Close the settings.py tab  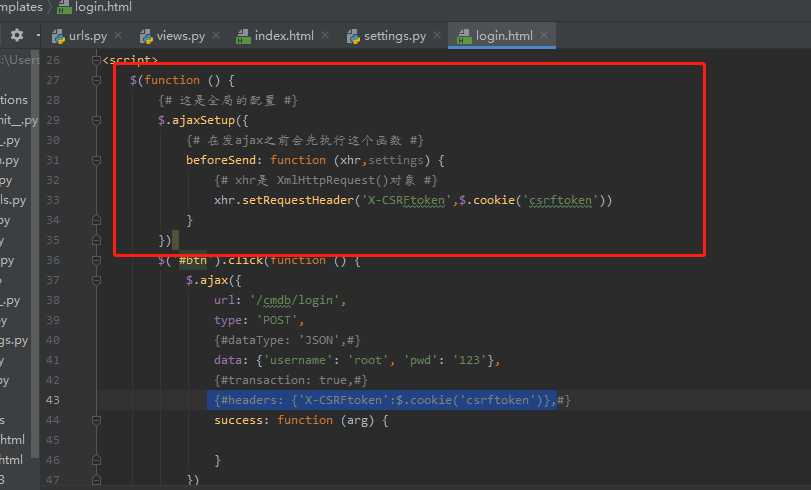point(437,35)
